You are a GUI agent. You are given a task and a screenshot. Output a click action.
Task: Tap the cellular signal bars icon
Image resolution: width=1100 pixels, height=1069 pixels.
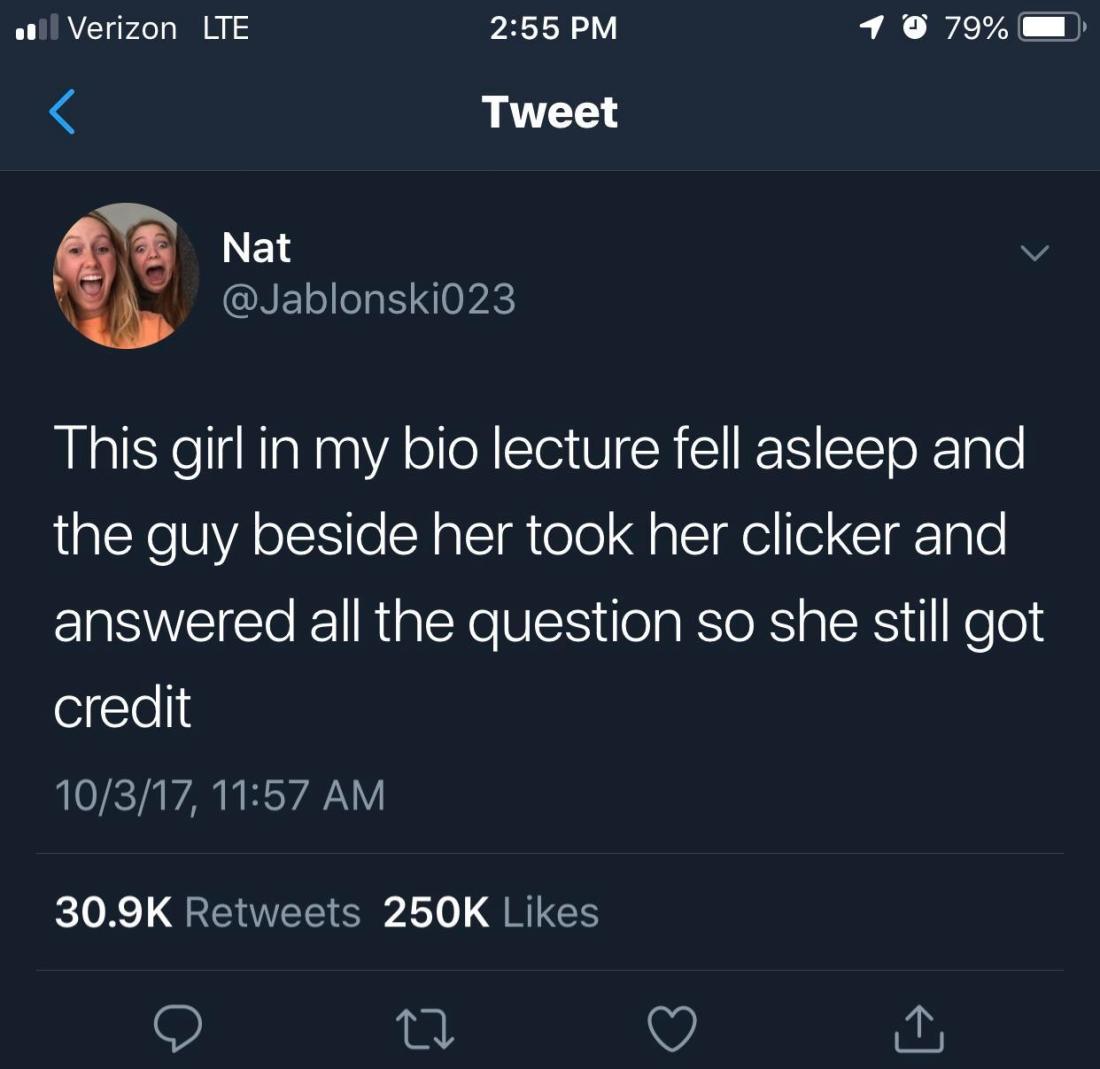pyautogui.click(x=36, y=28)
